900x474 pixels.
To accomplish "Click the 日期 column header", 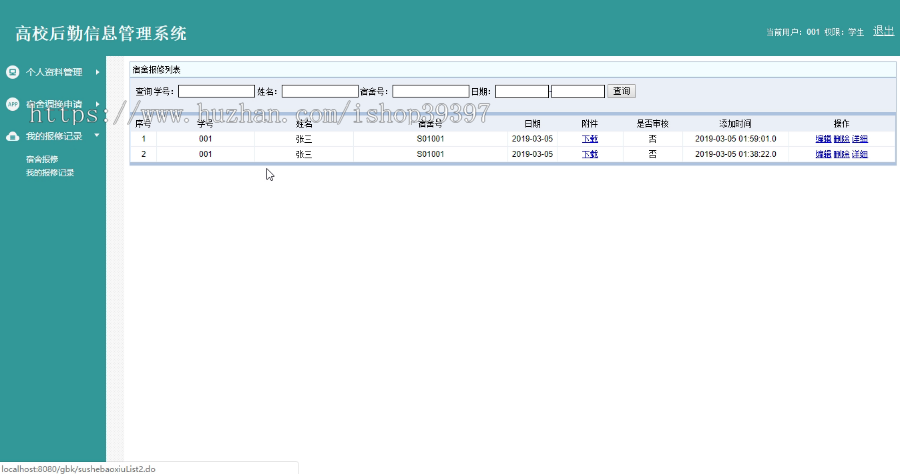I will point(532,123).
